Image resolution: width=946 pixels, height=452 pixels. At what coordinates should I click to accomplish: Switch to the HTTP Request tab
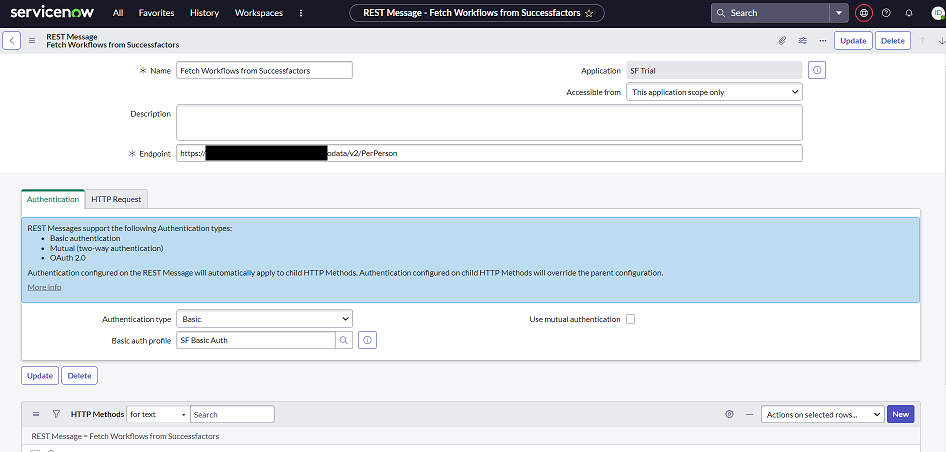(117, 199)
